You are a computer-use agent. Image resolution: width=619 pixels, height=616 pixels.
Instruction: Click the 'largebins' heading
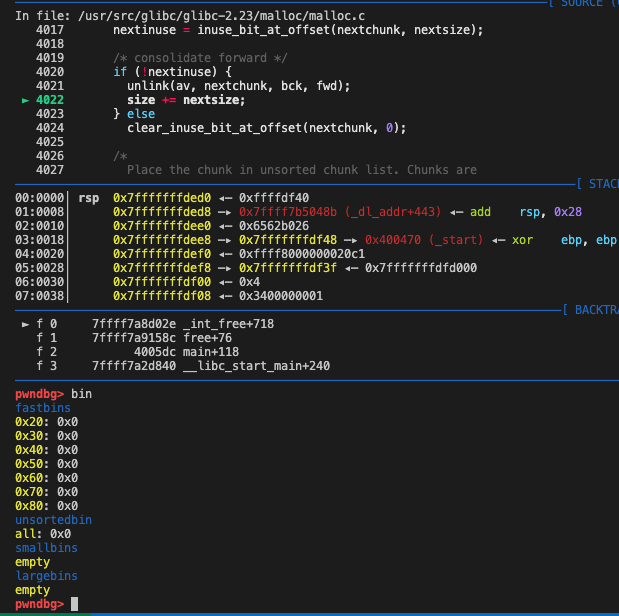point(47,576)
